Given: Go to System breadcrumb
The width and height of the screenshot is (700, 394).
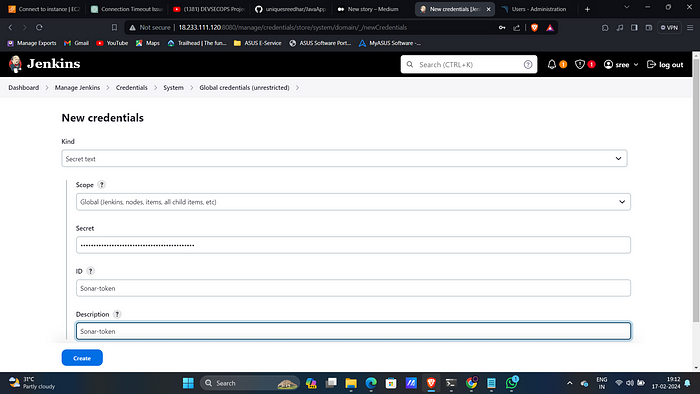Looking at the screenshot, I should [173, 88].
